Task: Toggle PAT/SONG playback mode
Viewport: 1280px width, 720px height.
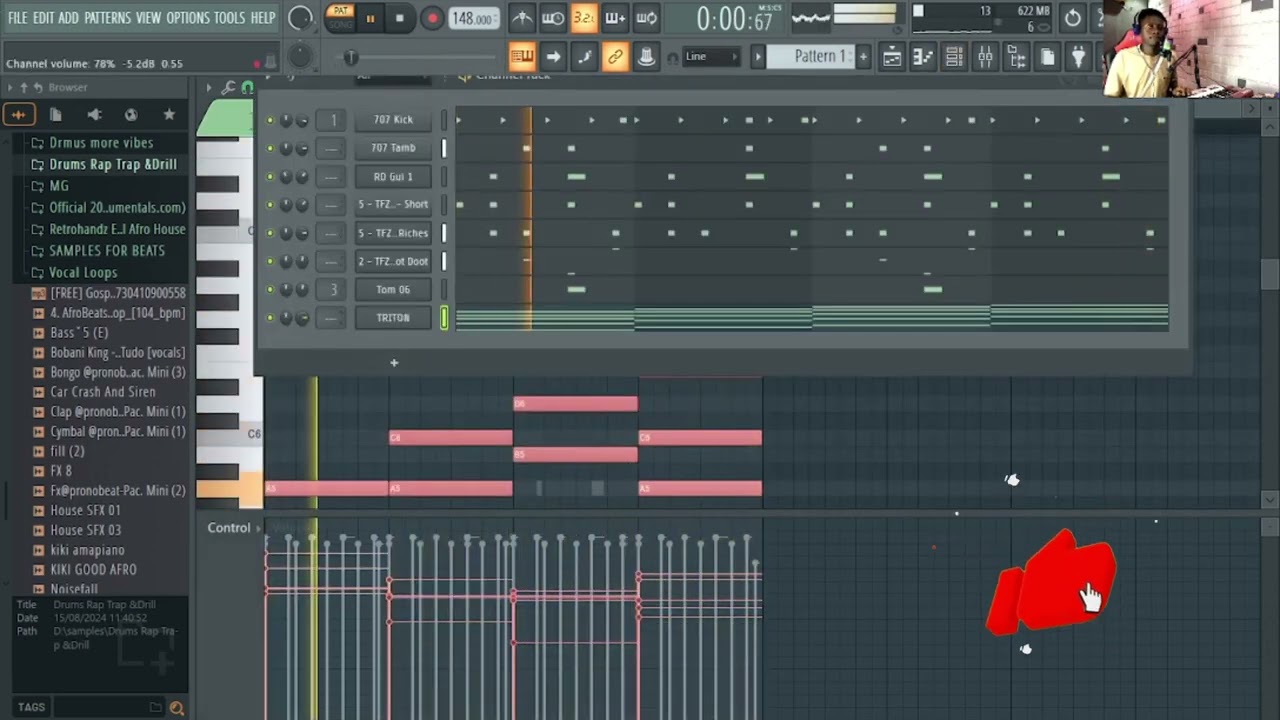Action: point(341,17)
